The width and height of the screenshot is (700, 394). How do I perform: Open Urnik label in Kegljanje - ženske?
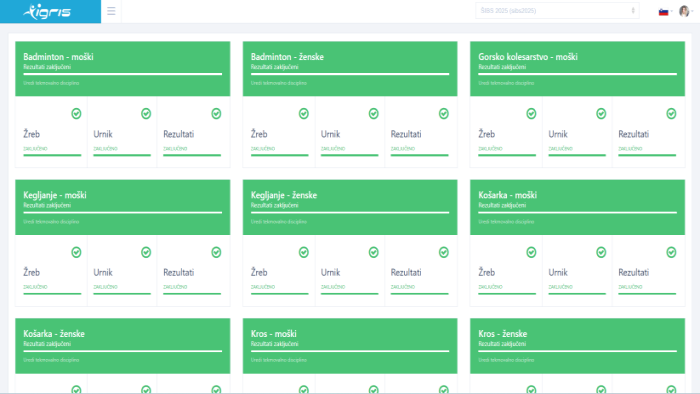tap(330, 272)
